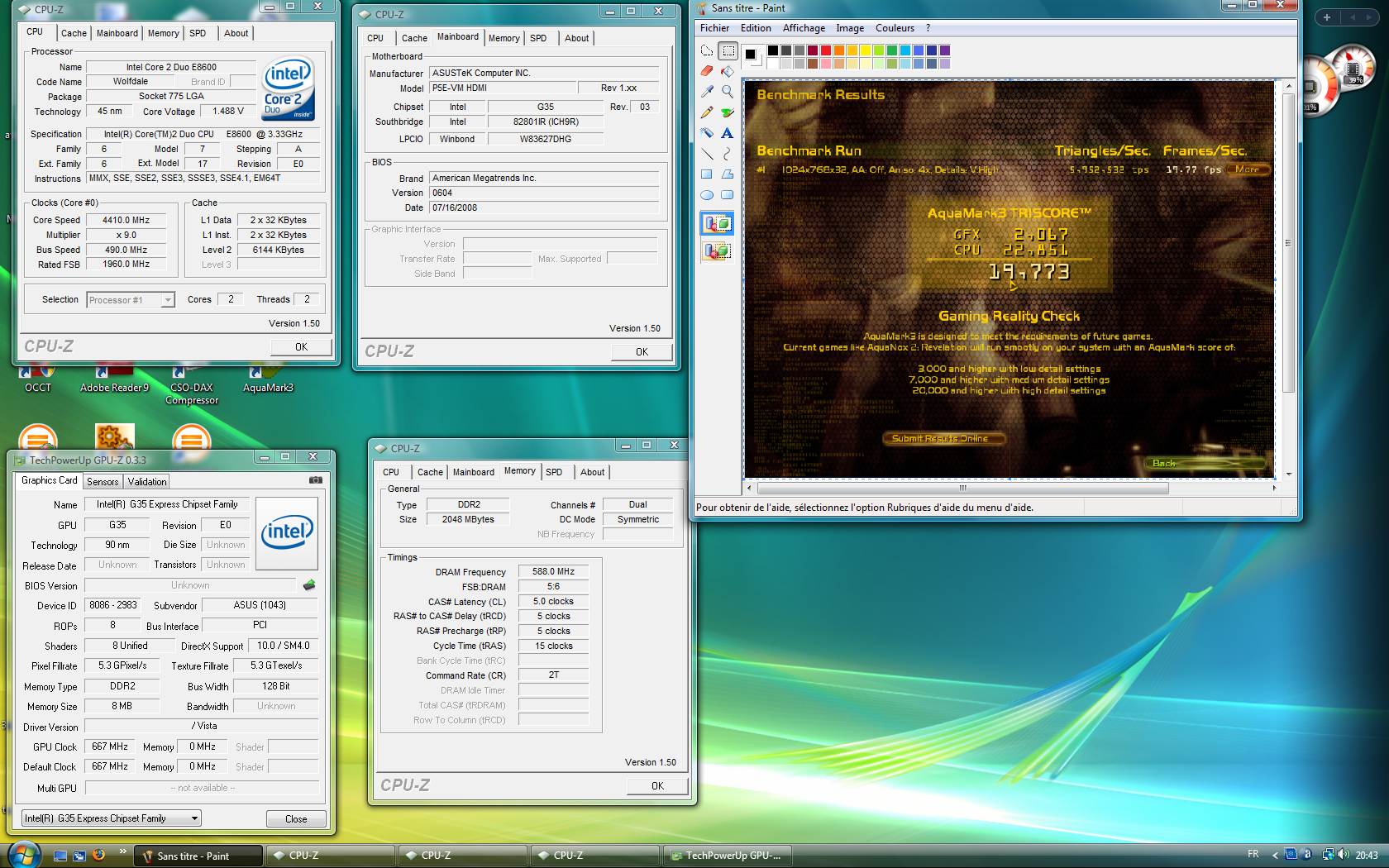Click the system tray clock showing 20:43
The height and width of the screenshot is (868, 1389).
(x=1366, y=856)
